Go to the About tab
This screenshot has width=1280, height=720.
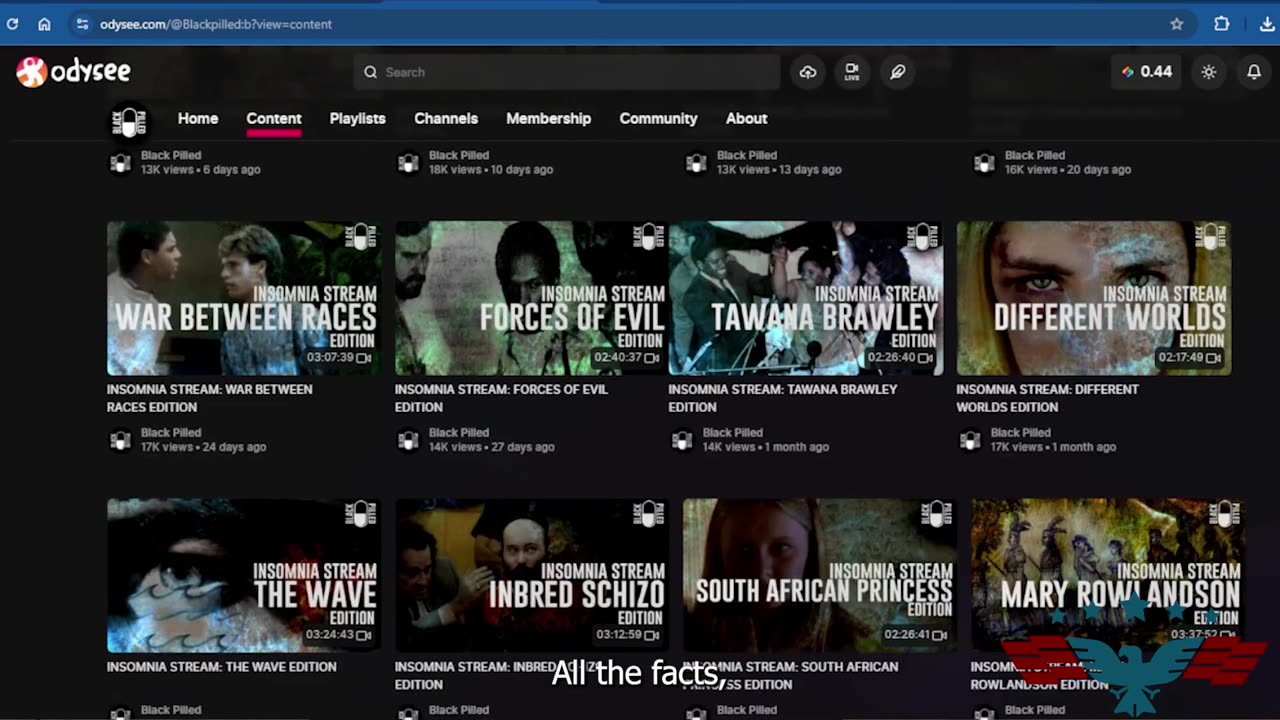tap(746, 118)
